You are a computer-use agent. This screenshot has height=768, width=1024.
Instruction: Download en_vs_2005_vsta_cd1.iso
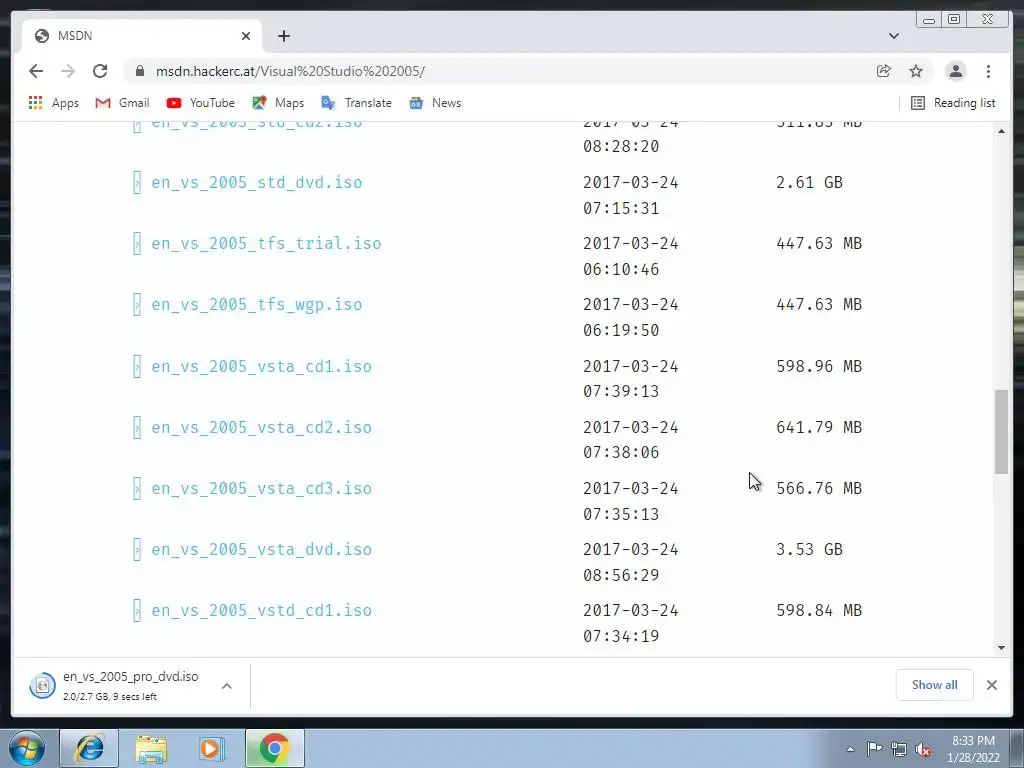pos(261,366)
